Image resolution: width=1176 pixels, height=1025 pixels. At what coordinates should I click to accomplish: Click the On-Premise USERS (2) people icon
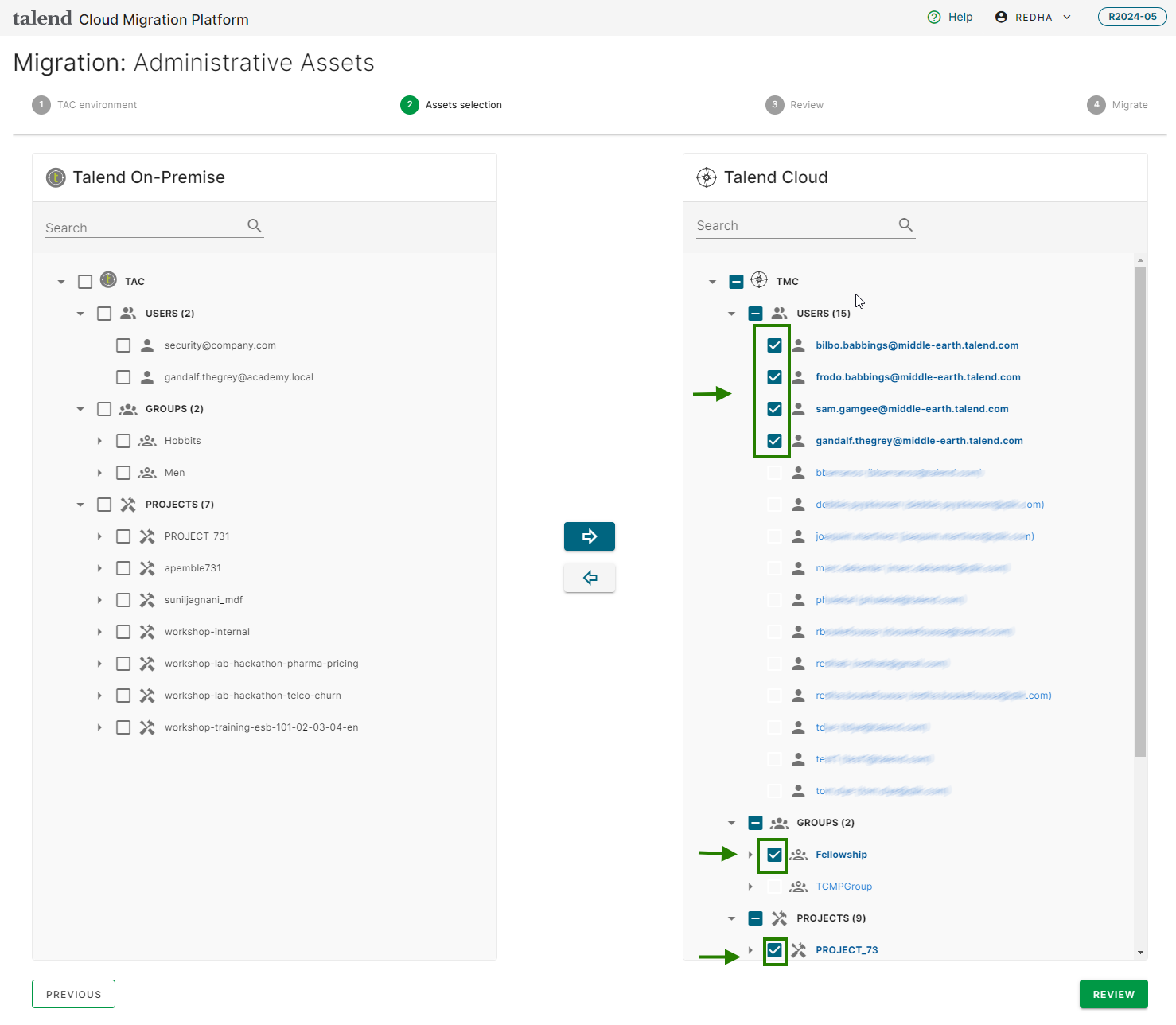point(128,314)
